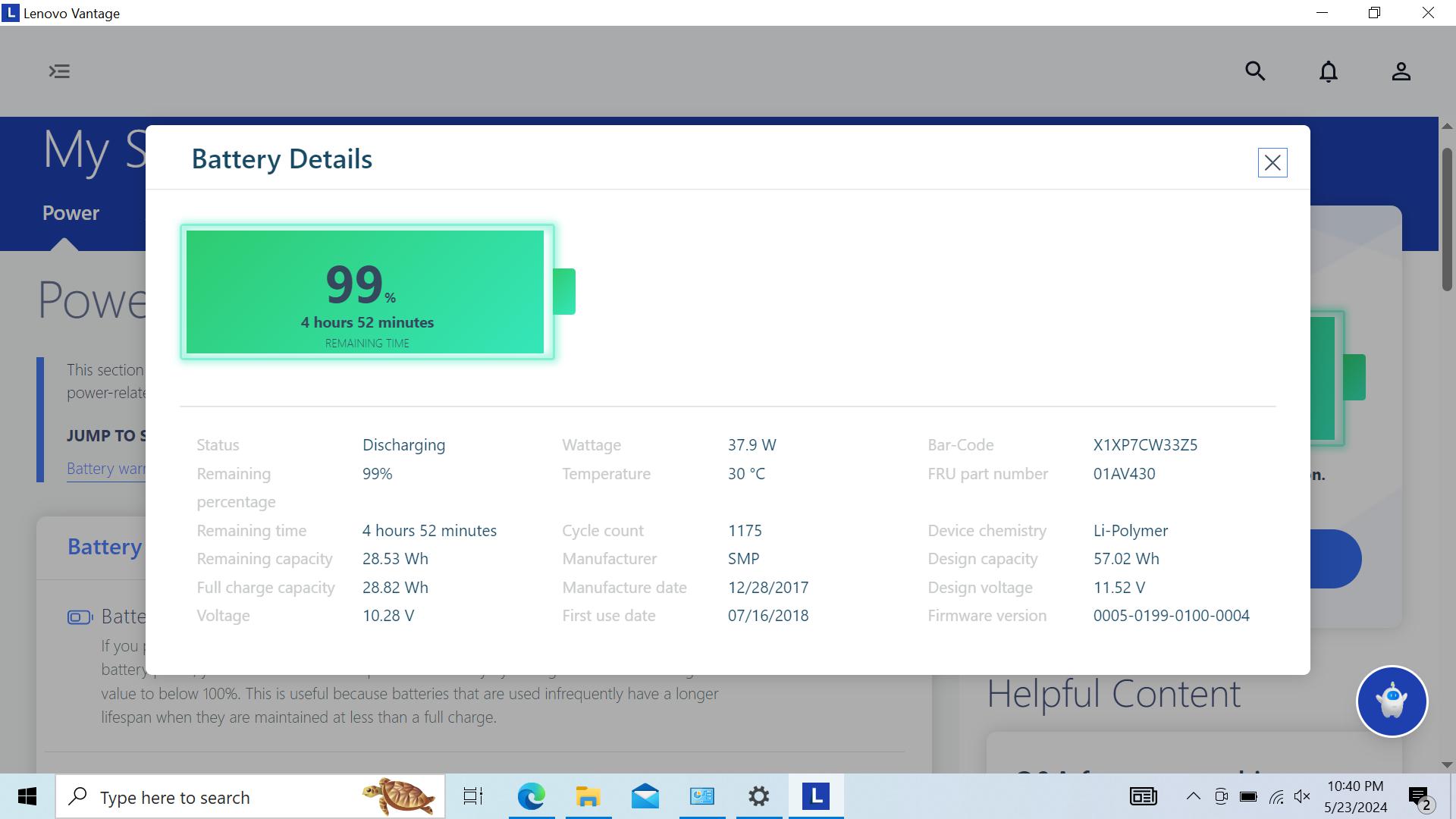Click Lenovo Vantage taskbar icon
1456x819 pixels.
(x=815, y=796)
